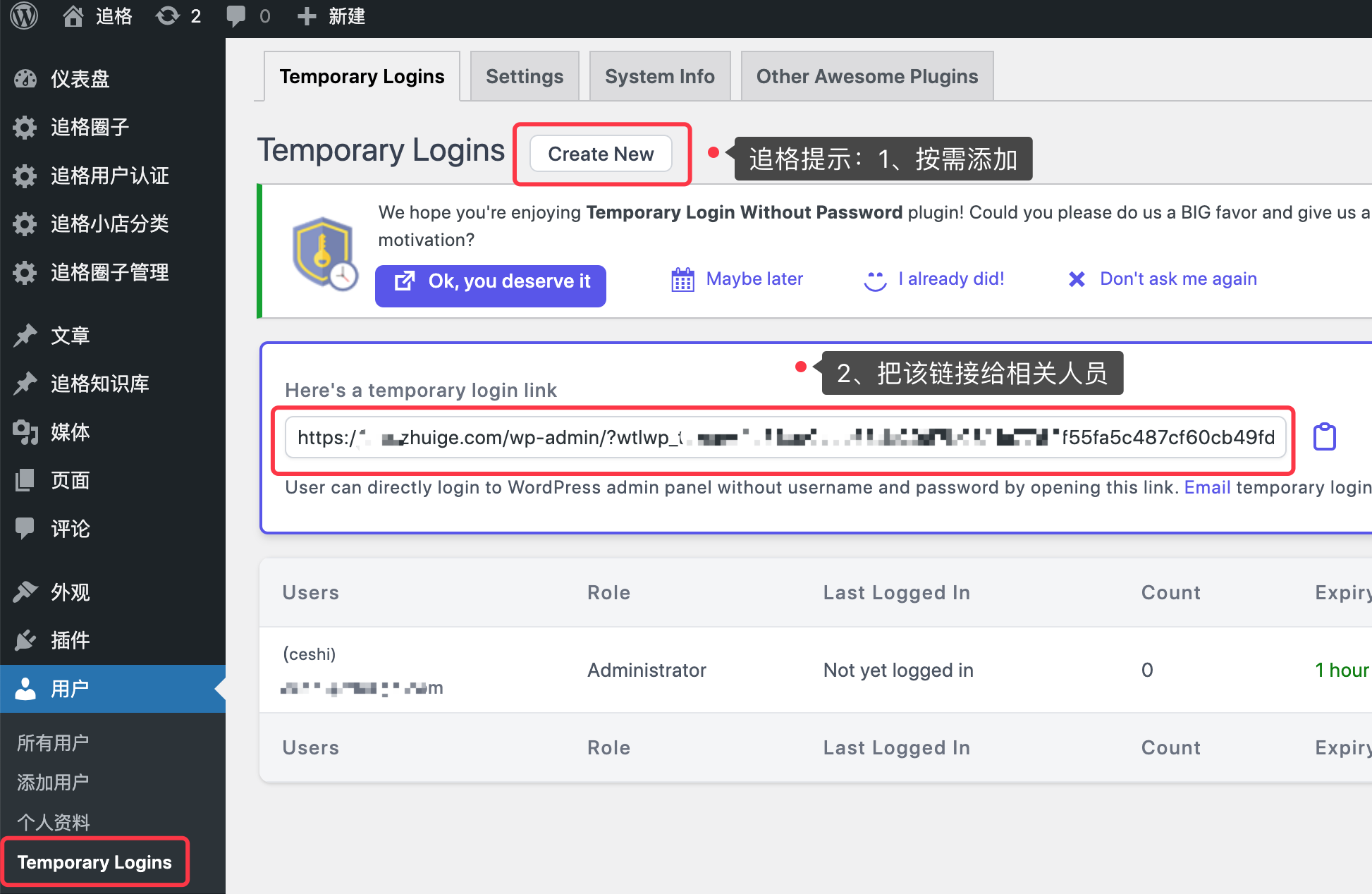Click the plugin shield key logo
This screenshot has height=894, width=1372.
(x=324, y=254)
